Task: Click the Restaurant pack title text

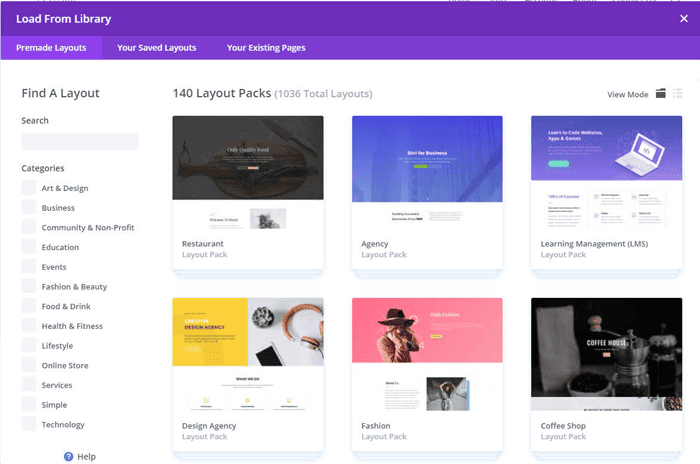Action: tap(203, 244)
